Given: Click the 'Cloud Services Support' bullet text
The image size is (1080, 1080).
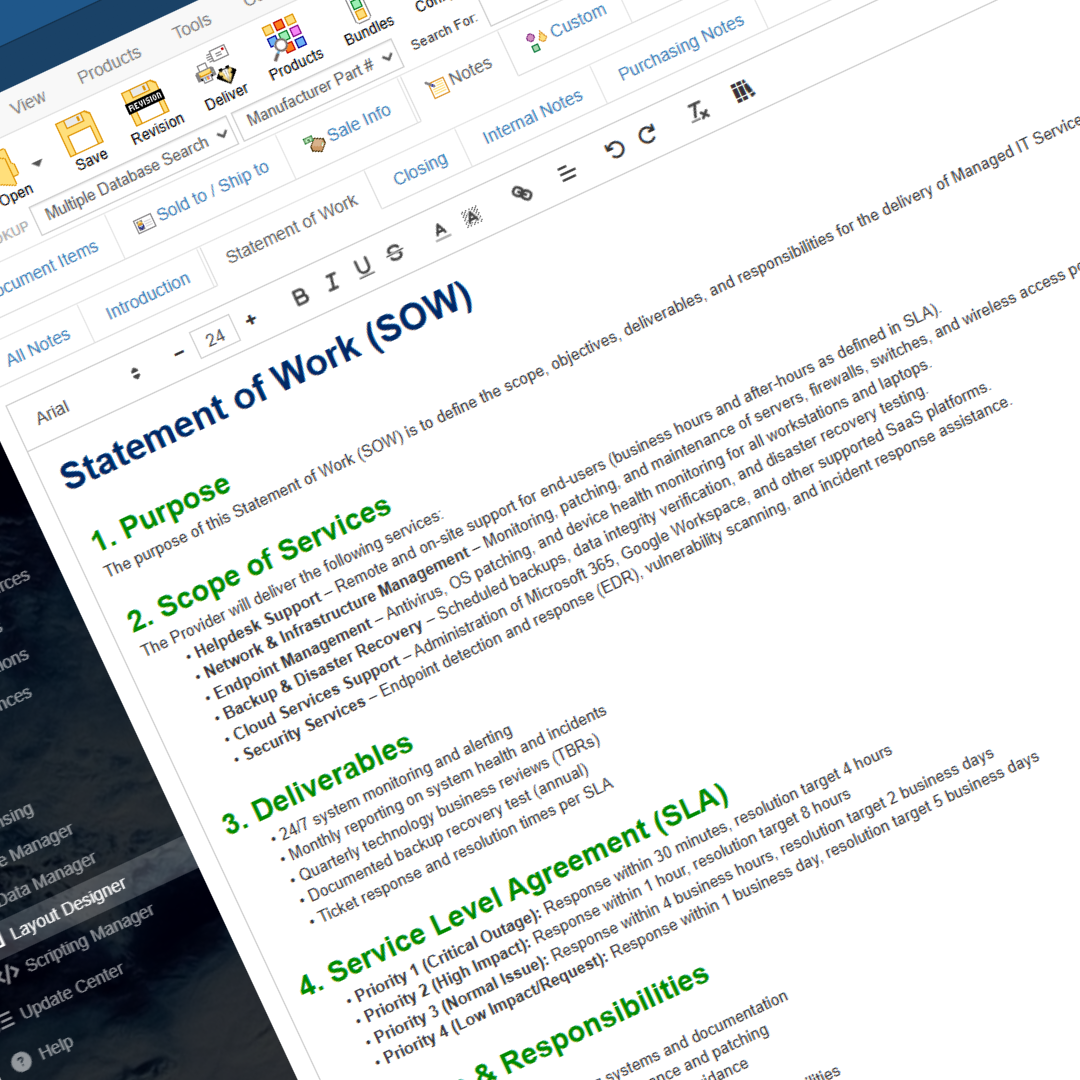Looking at the screenshot, I should [316, 698].
